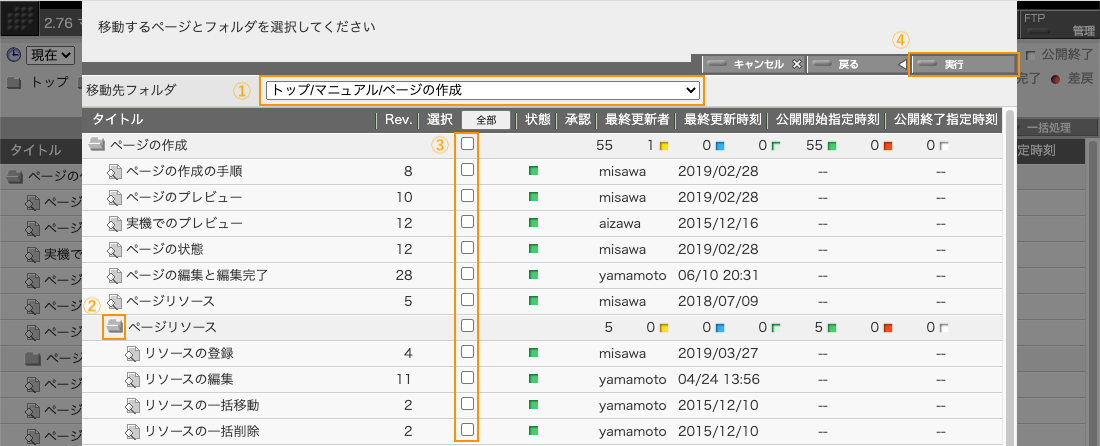The image size is (1100, 446).
Task: Click the ページの作成 folder icon
Action: tap(97, 145)
